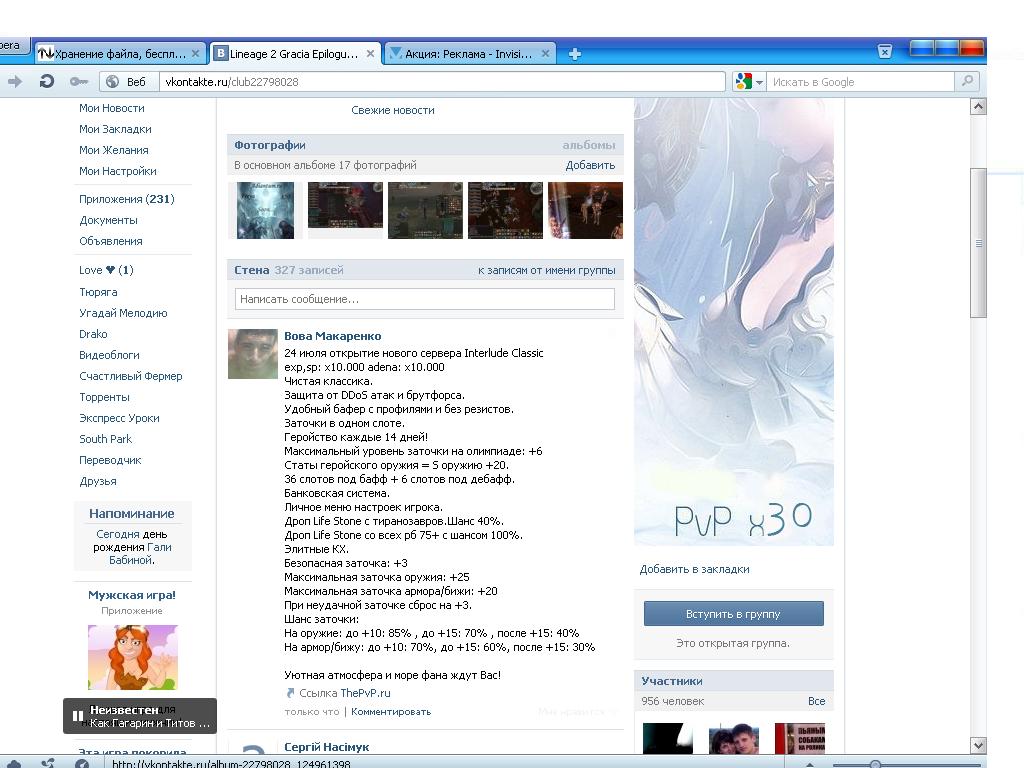Click the 'Написать сообщение...' wall input

pos(424,299)
